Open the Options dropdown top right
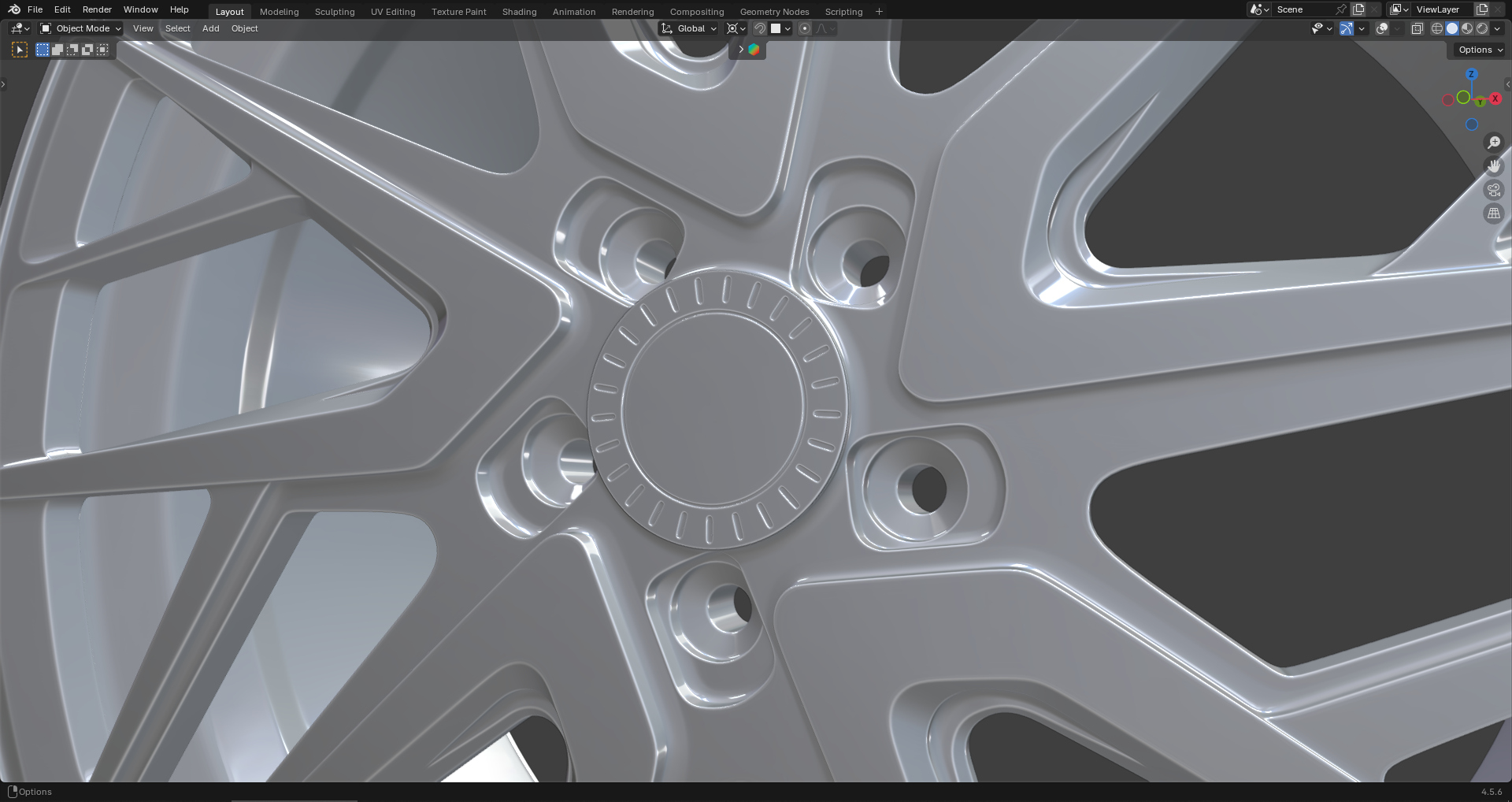Viewport: 1512px width, 802px height. click(x=1480, y=50)
